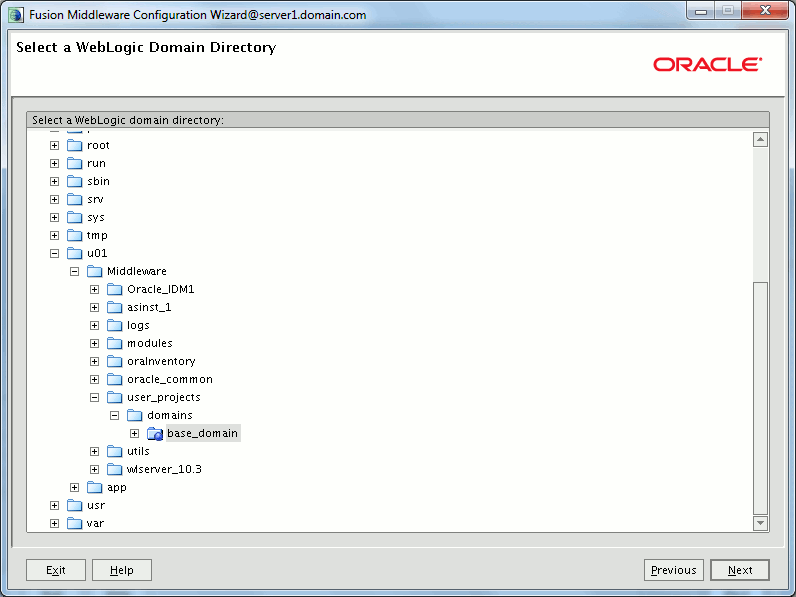Viewport: 796px width, 597px height.
Task: Click the oracle_common folder icon
Action: pos(115,380)
